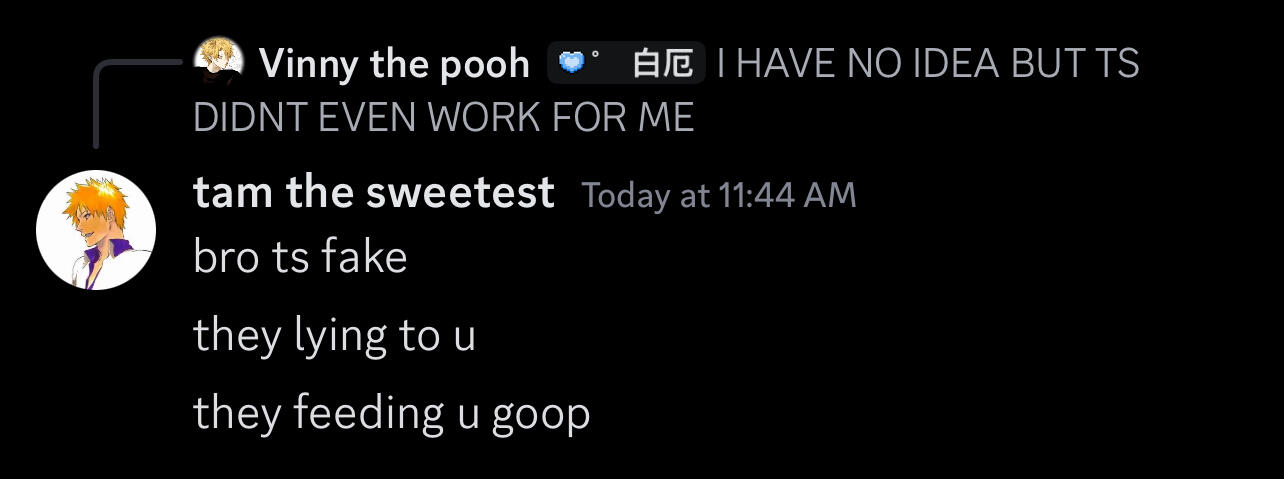Select the message 'bro ts fake'
The width and height of the screenshot is (1284, 479).
click(300, 257)
